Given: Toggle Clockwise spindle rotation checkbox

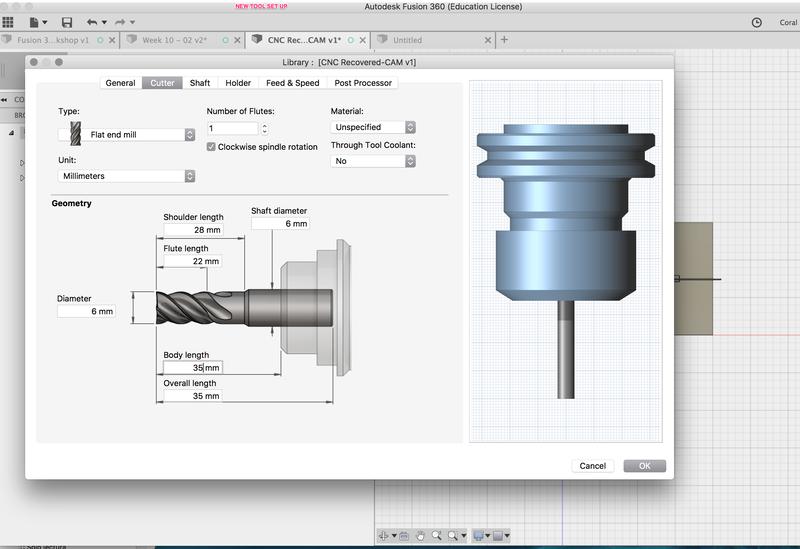Looking at the screenshot, I should pos(211,147).
